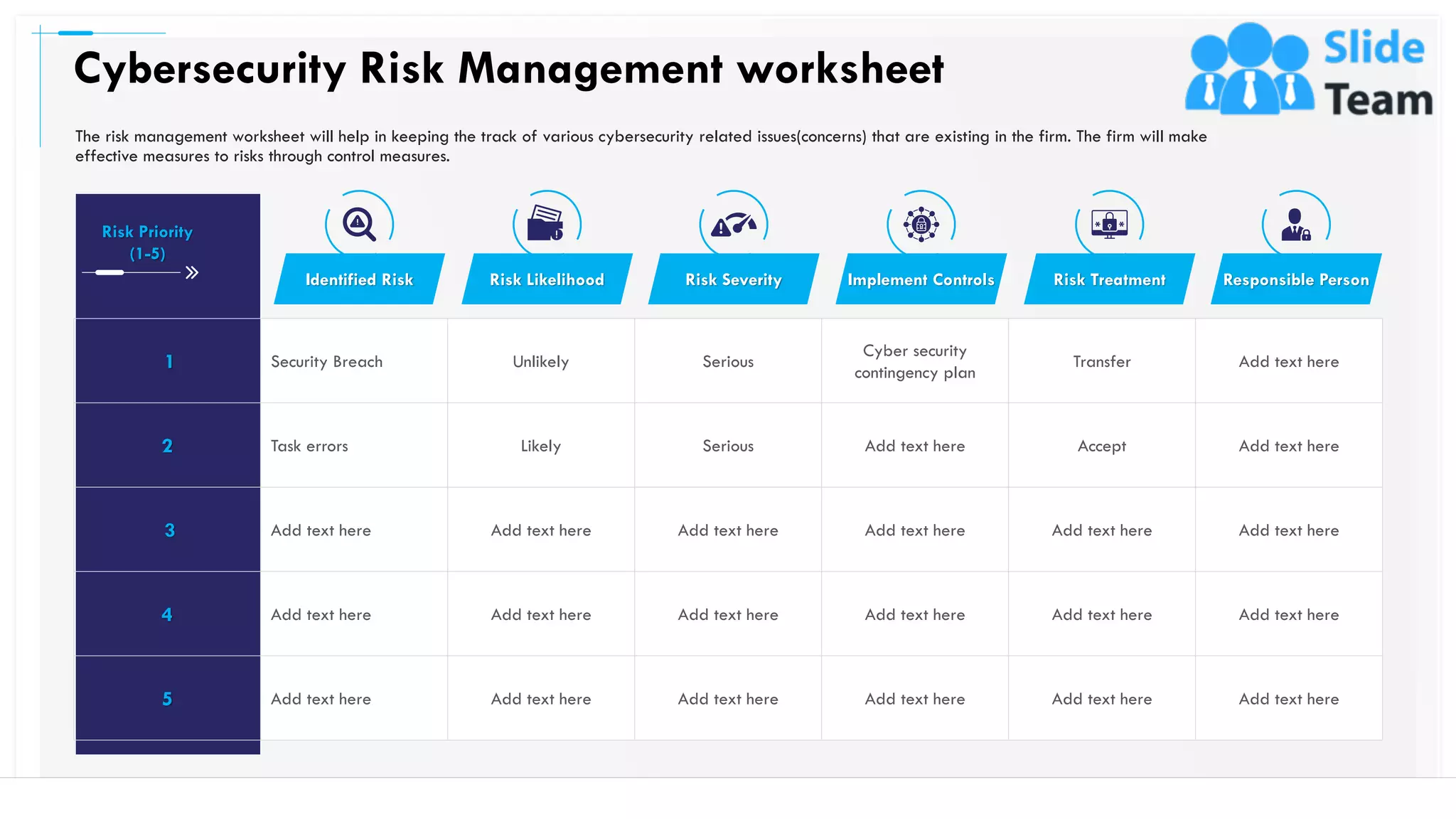Click the double chevron arrow under Risk Priority
This screenshot has height=819, width=1456.
point(191,273)
